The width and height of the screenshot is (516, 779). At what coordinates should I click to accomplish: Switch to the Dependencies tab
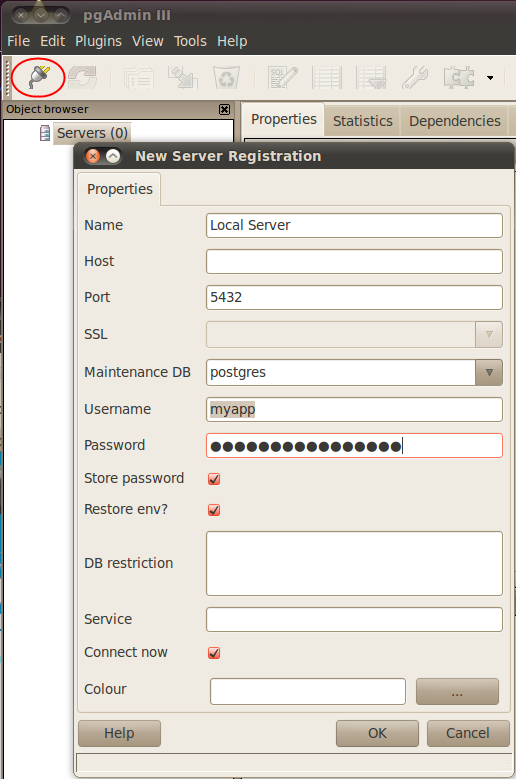[454, 121]
